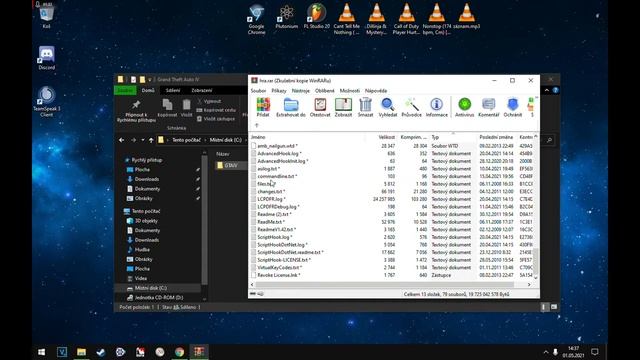Viewport: 640px width, 360px height.
Task: Select LCPDFR.log in WinRAR list
Action: click(271, 199)
